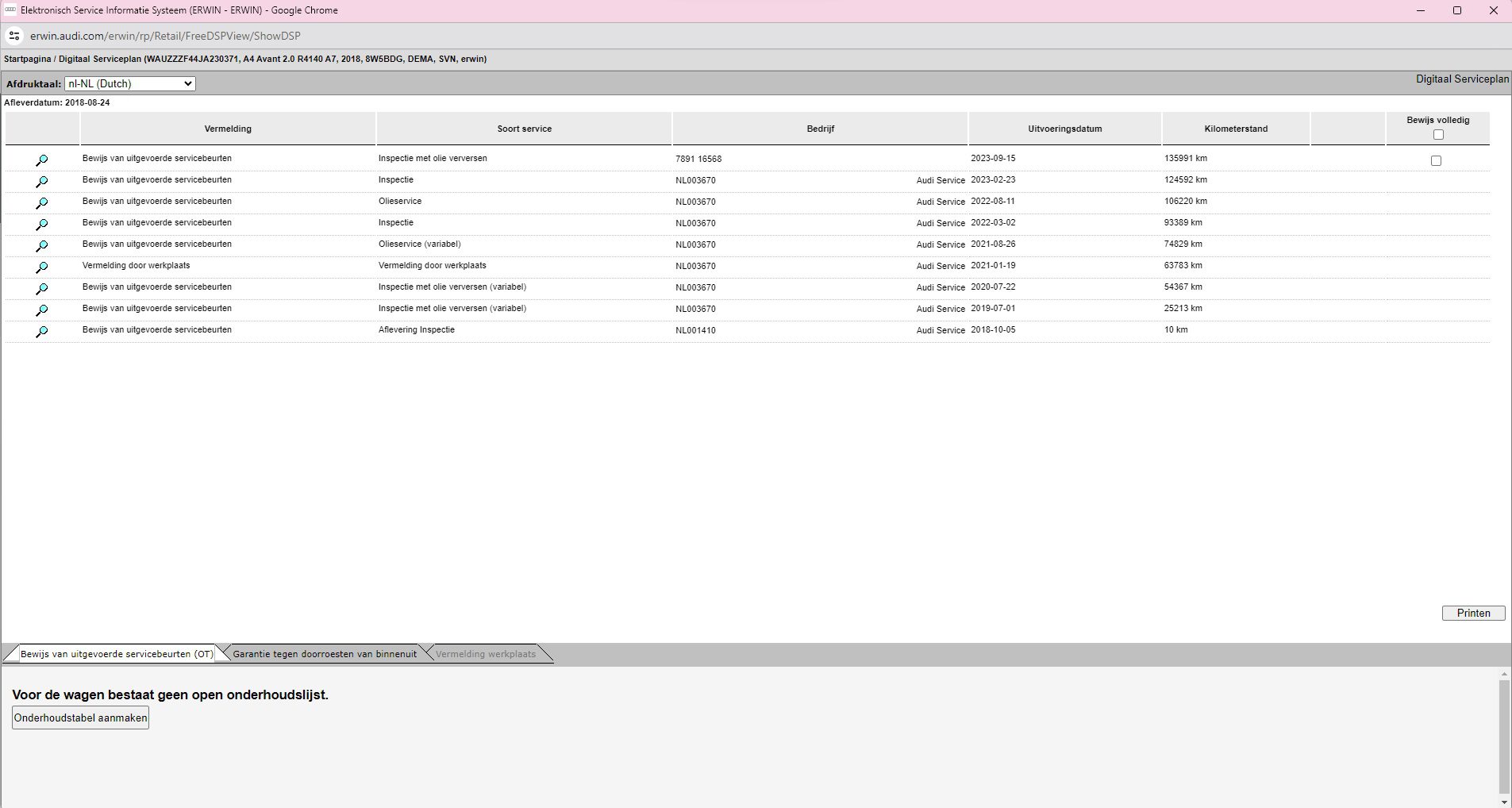Click the Printen button

tap(1473, 613)
